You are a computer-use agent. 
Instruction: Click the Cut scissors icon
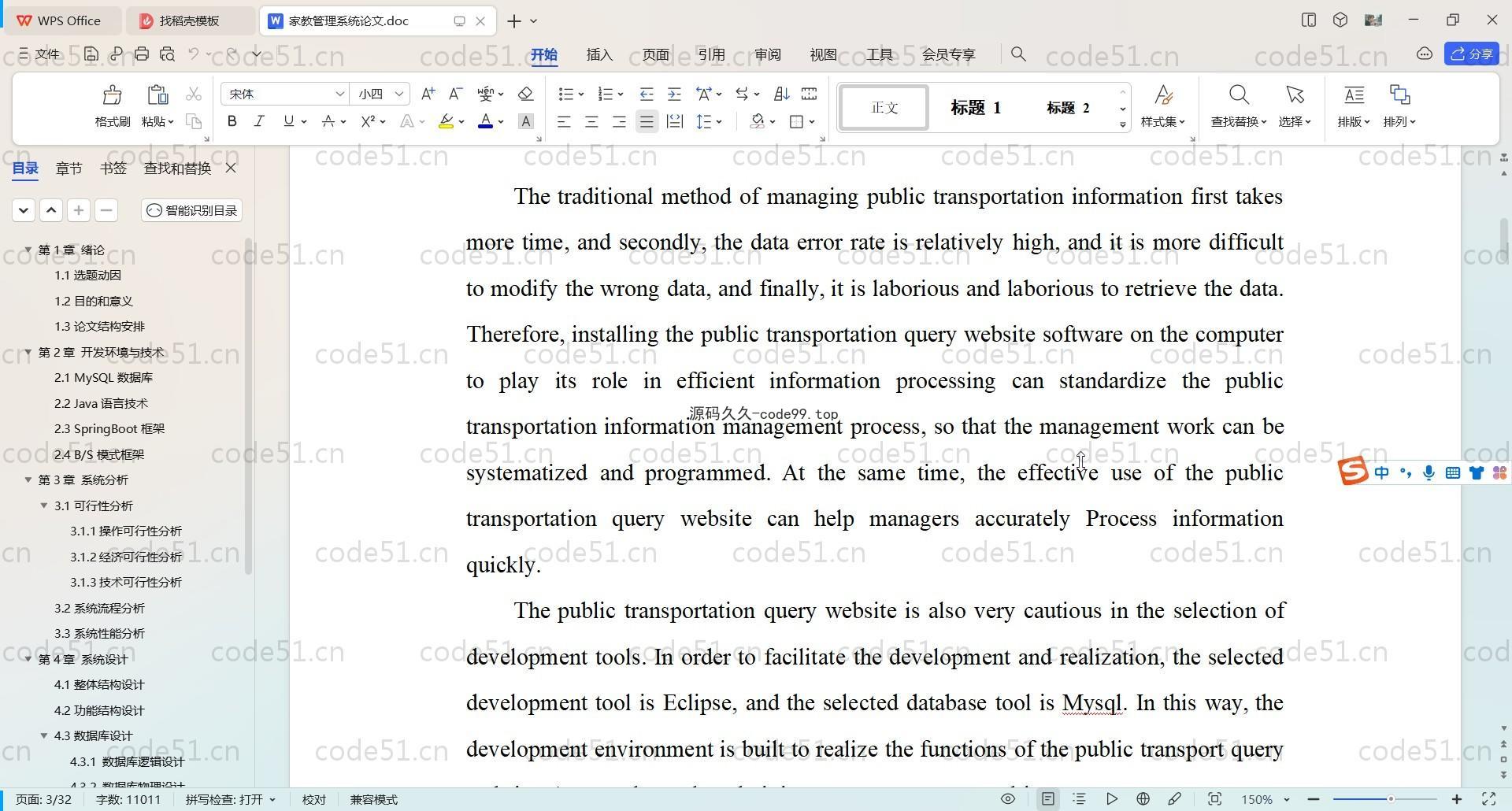(x=193, y=94)
